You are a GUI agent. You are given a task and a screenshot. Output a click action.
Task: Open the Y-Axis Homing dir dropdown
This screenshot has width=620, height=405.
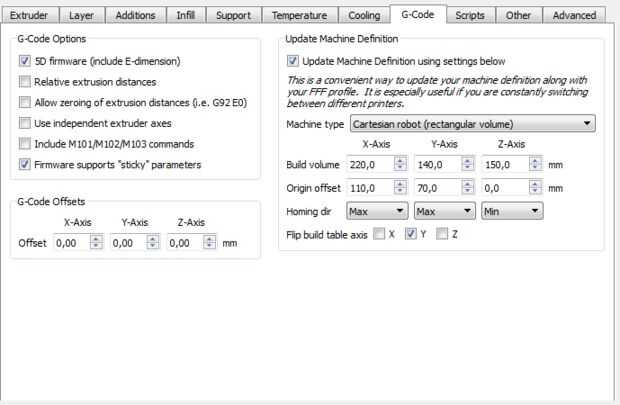tap(444, 211)
